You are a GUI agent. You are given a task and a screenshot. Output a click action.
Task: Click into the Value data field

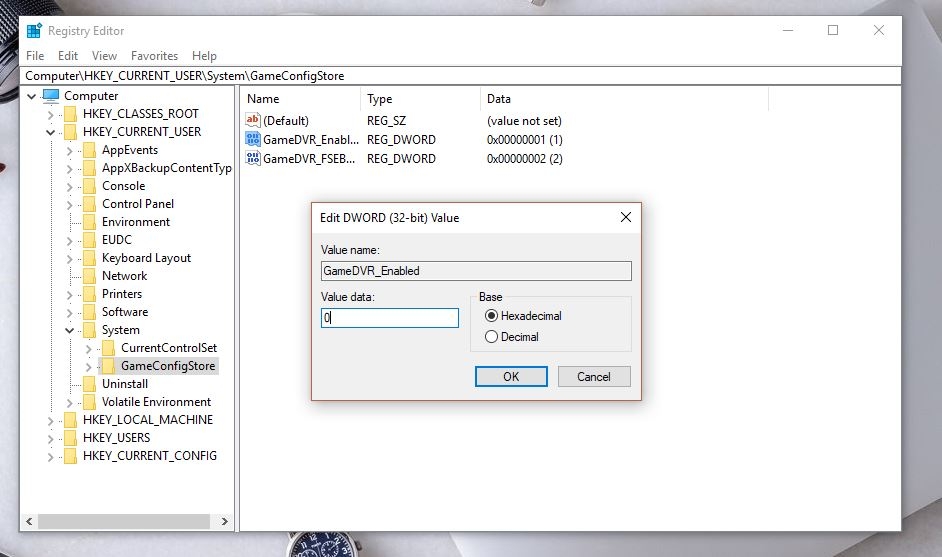(x=390, y=318)
